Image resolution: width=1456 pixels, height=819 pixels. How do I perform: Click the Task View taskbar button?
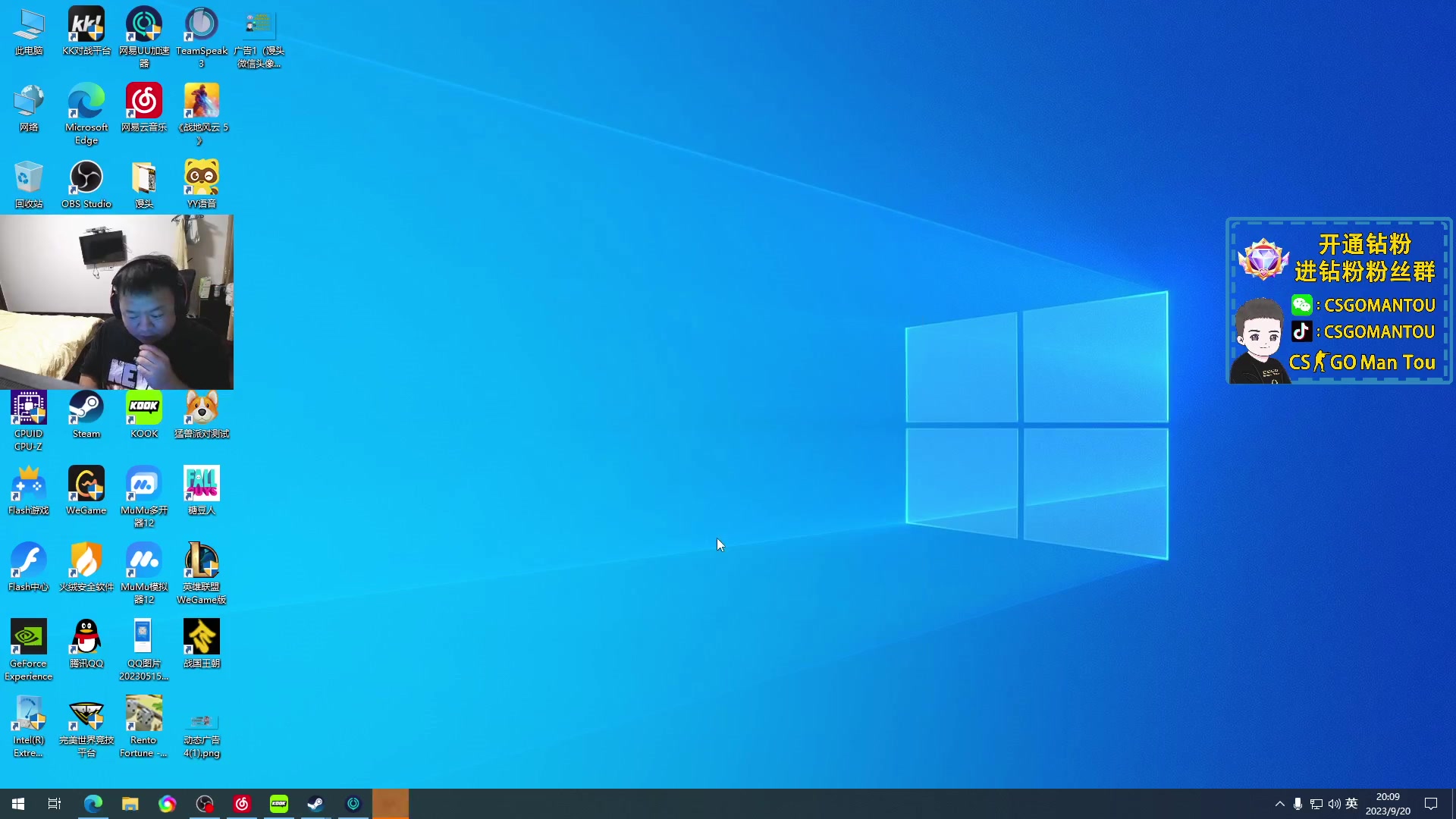(55, 804)
